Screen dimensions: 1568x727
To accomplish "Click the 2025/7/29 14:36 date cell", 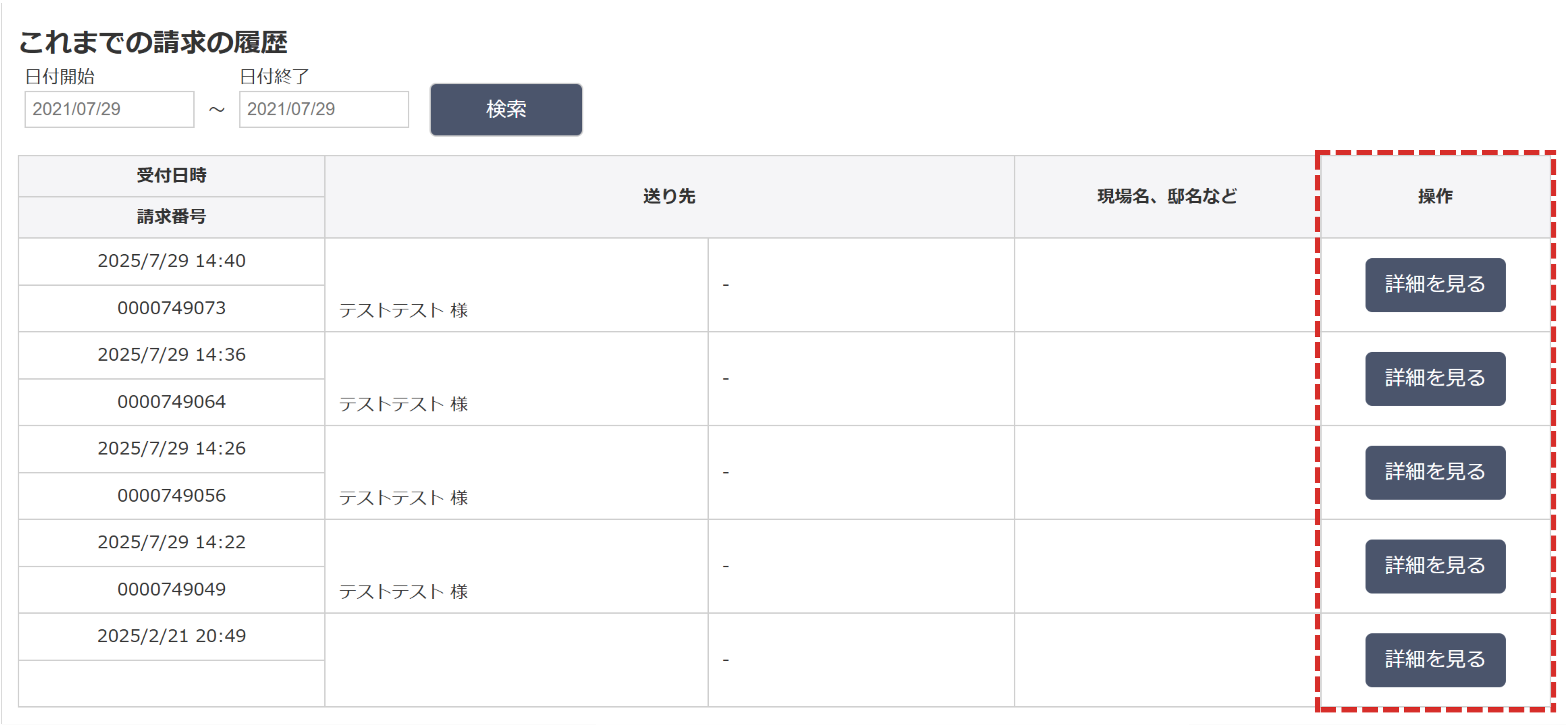I will click(171, 354).
